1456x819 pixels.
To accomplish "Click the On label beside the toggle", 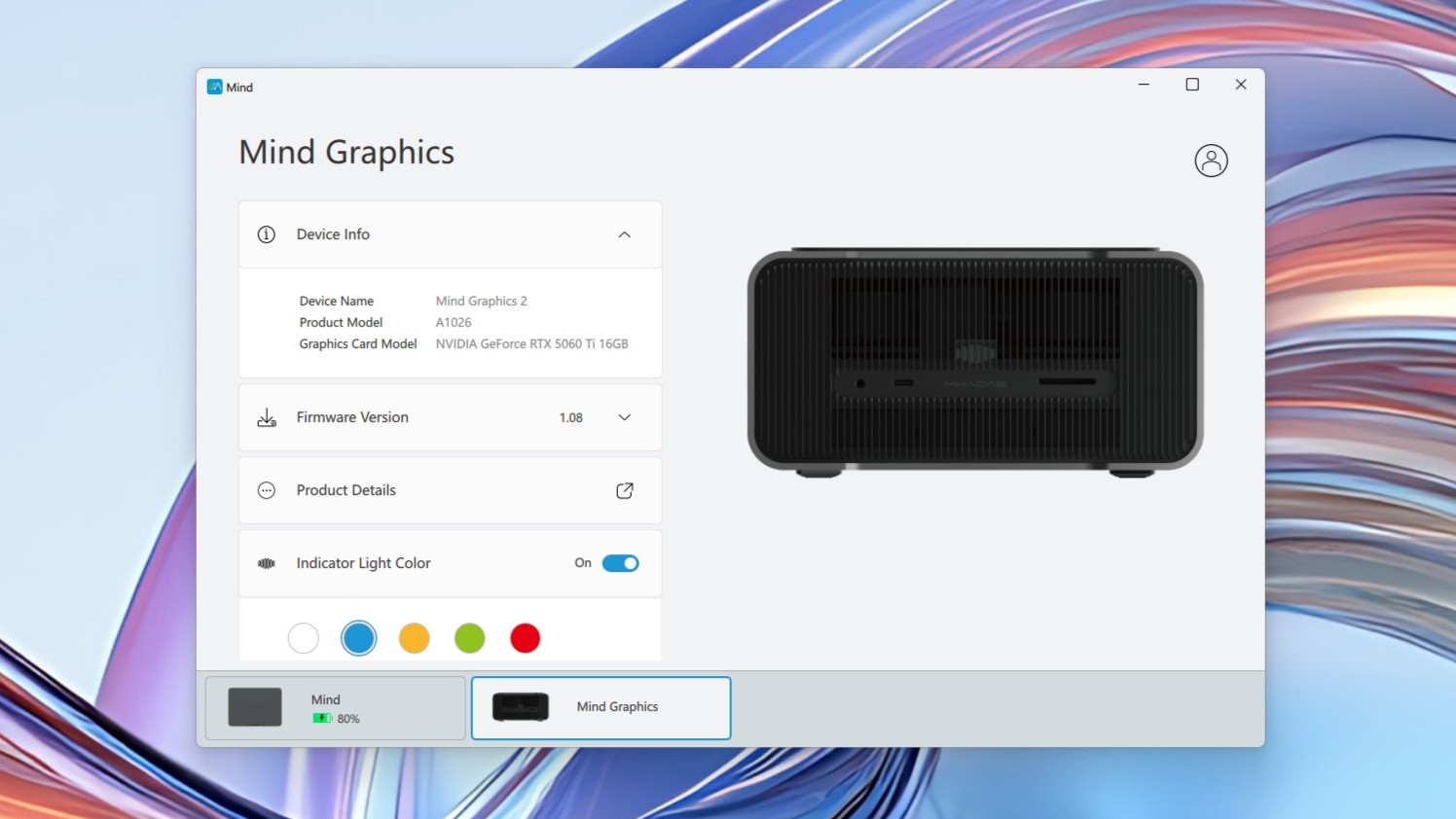I will click(583, 563).
